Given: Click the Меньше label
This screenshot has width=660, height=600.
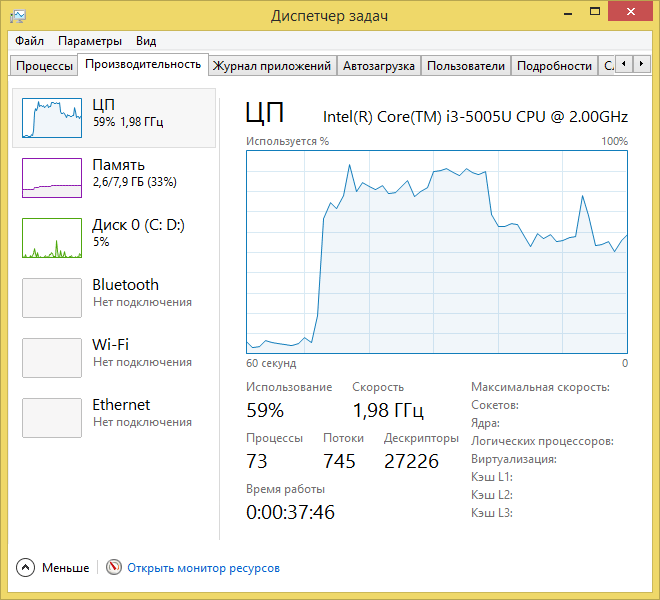Looking at the screenshot, I should (66, 568).
